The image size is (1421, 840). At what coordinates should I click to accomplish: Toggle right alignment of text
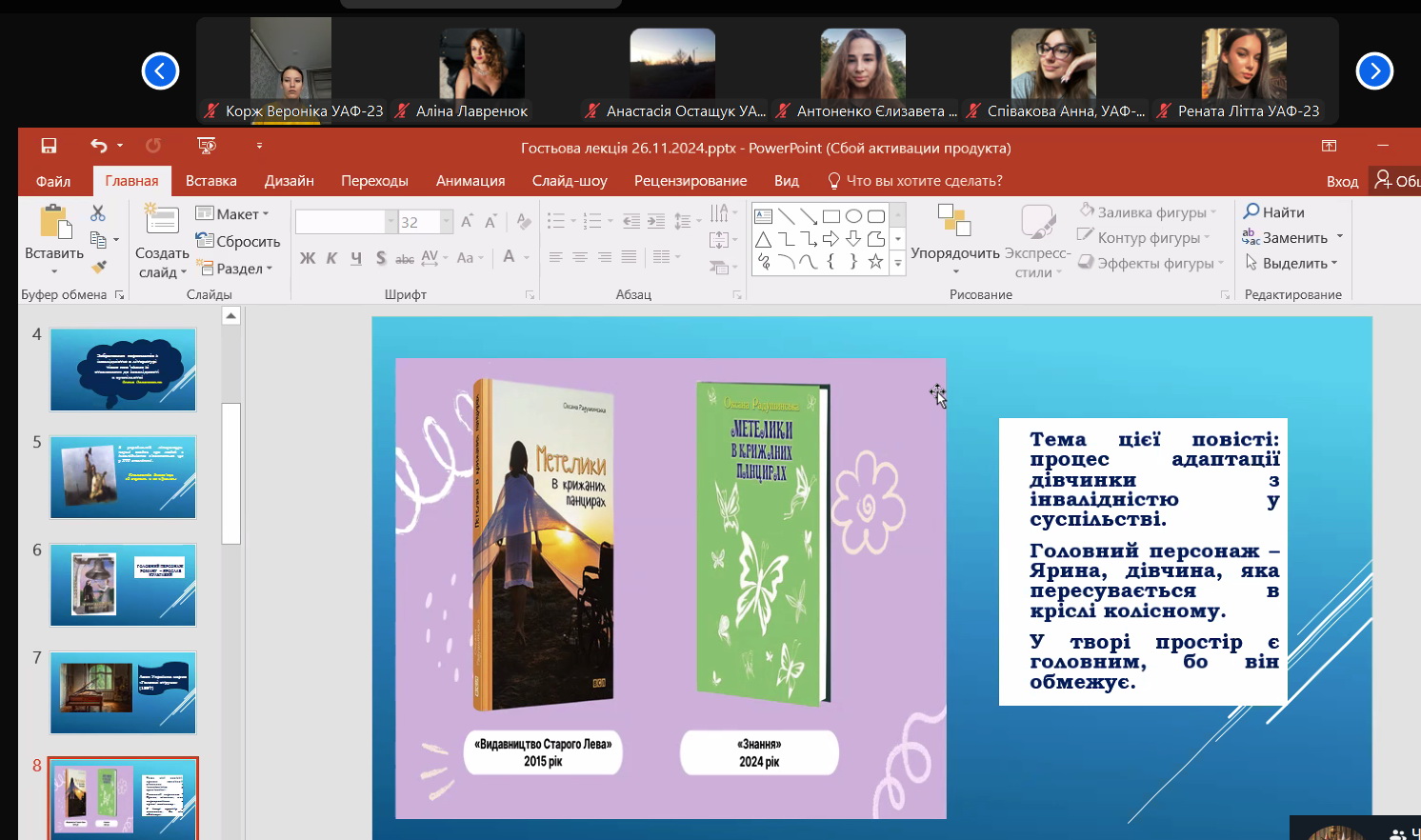click(605, 257)
